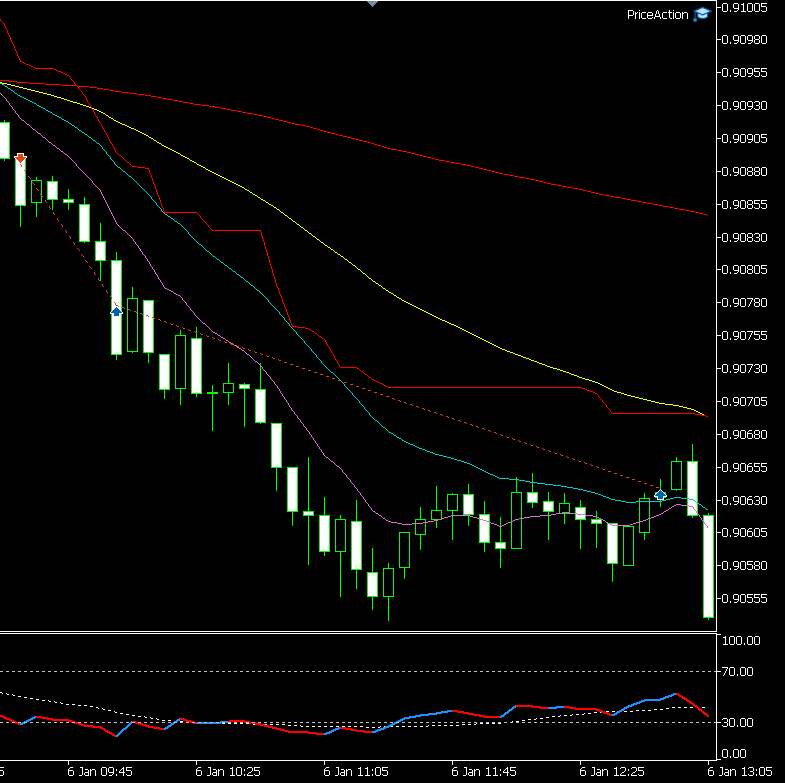Click the PriceAction expert advisor label
Image resolution: width=785 pixels, height=783 pixels.
657,14
